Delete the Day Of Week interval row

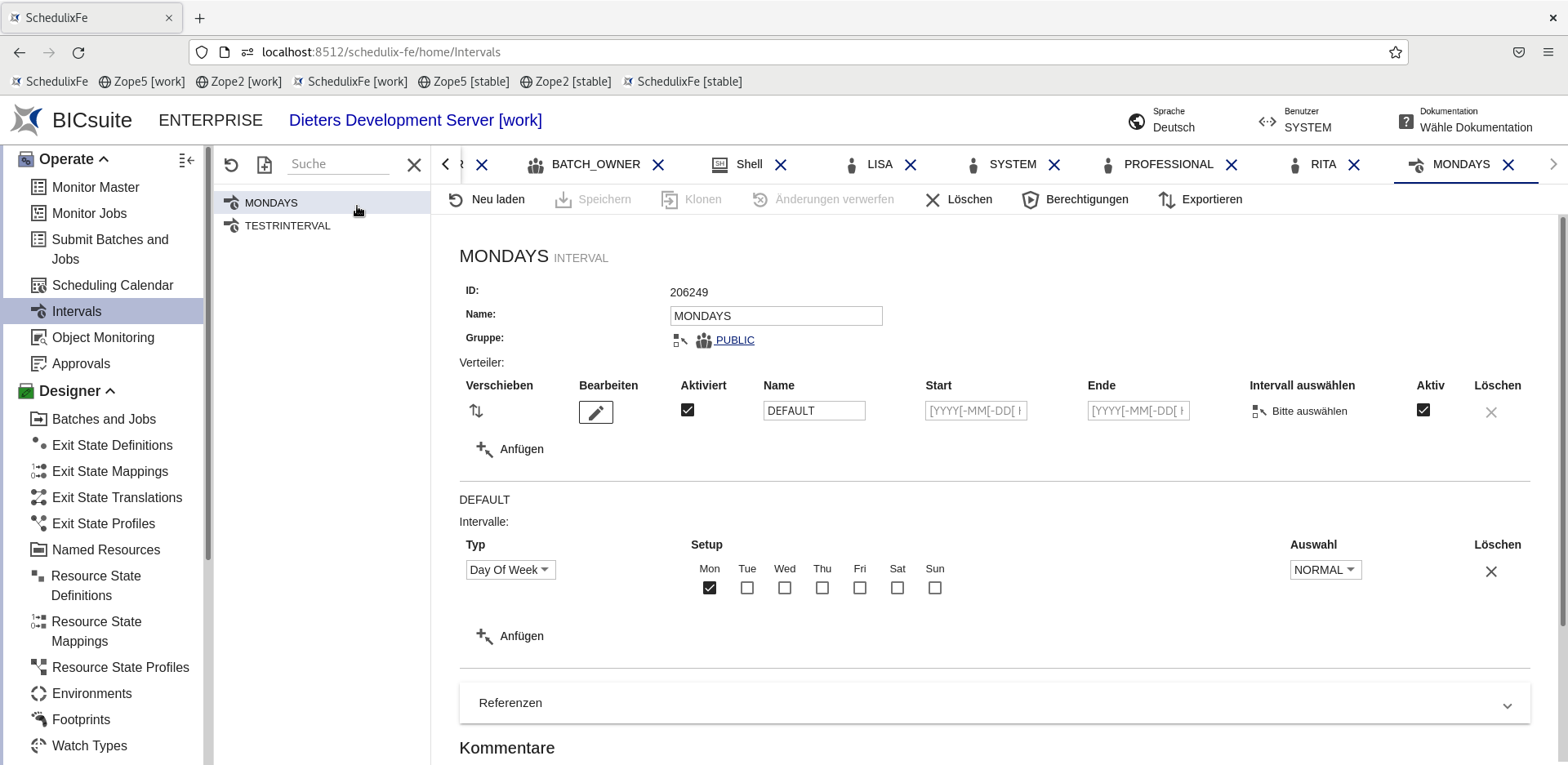click(x=1490, y=572)
